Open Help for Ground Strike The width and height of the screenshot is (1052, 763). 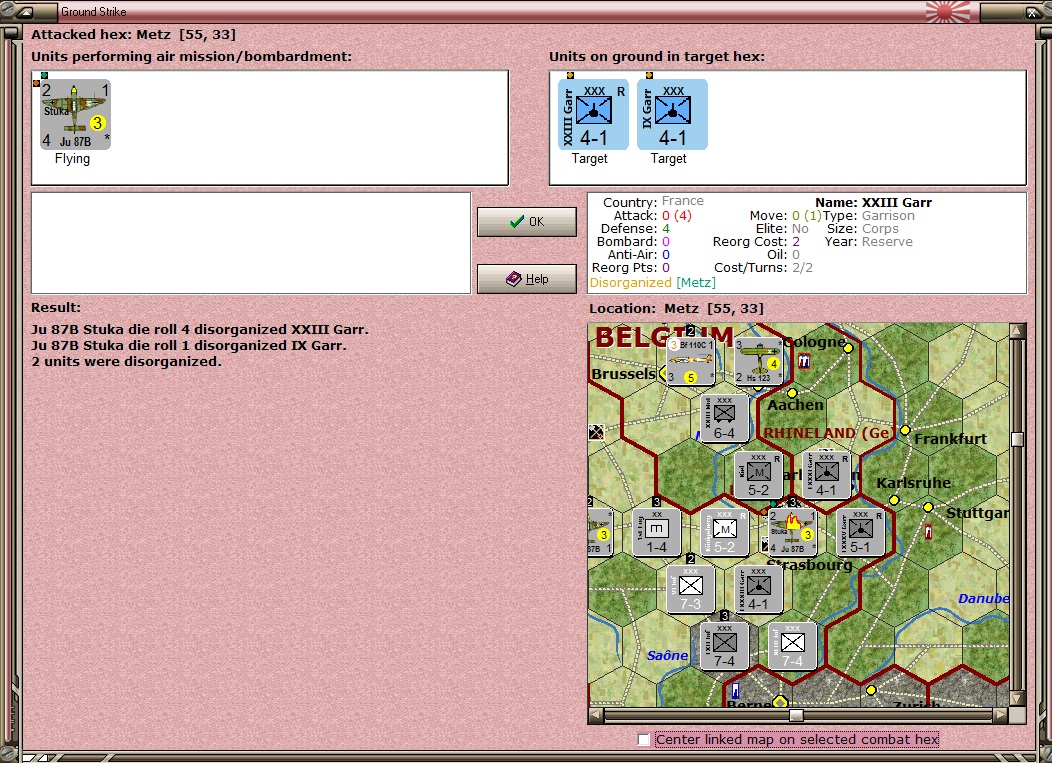527,278
